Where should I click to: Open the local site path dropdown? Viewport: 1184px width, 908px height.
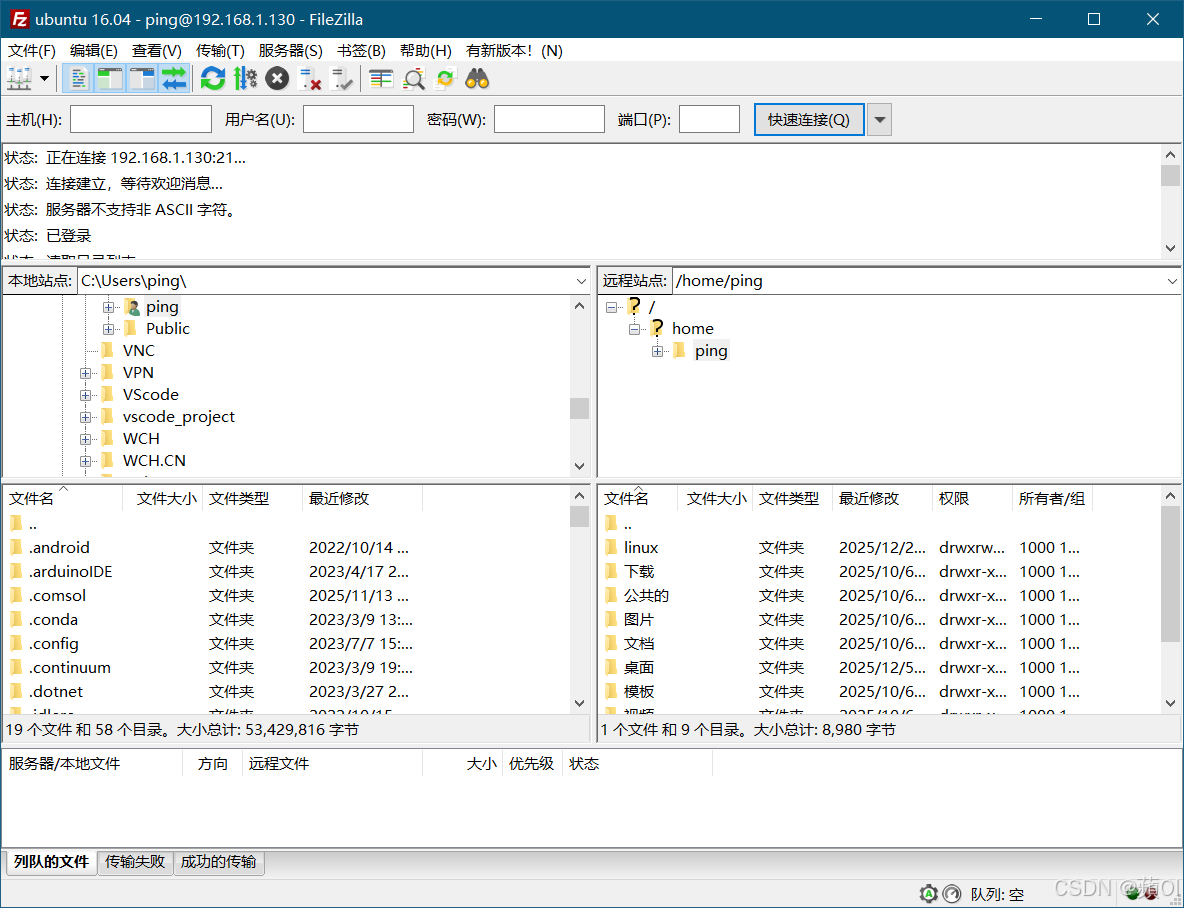coord(581,281)
